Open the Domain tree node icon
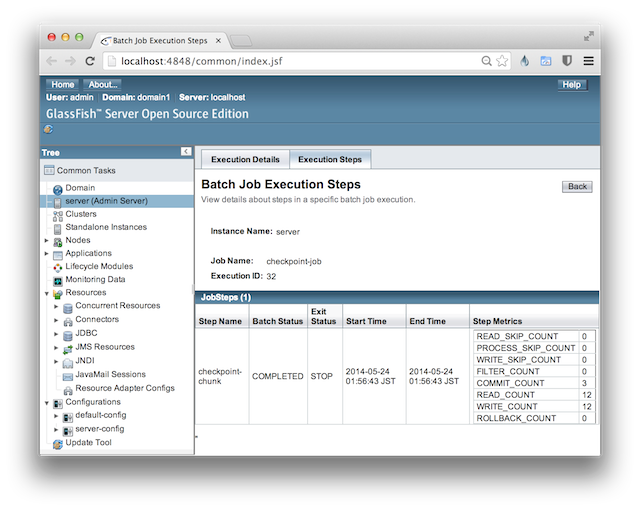This screenshot has height=510, width=640. click(x=58, y=188)
